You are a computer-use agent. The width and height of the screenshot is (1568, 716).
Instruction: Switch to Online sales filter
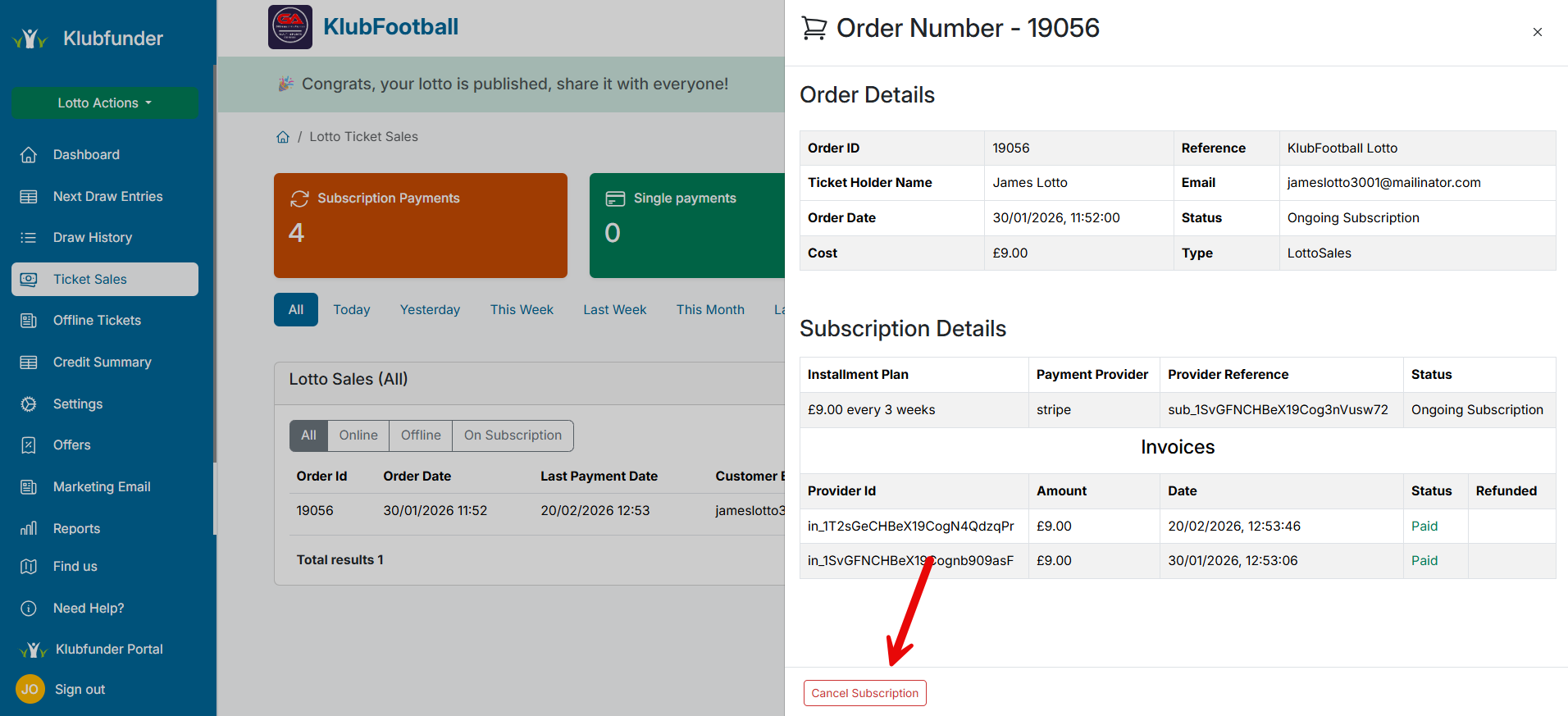click(358, 436)
